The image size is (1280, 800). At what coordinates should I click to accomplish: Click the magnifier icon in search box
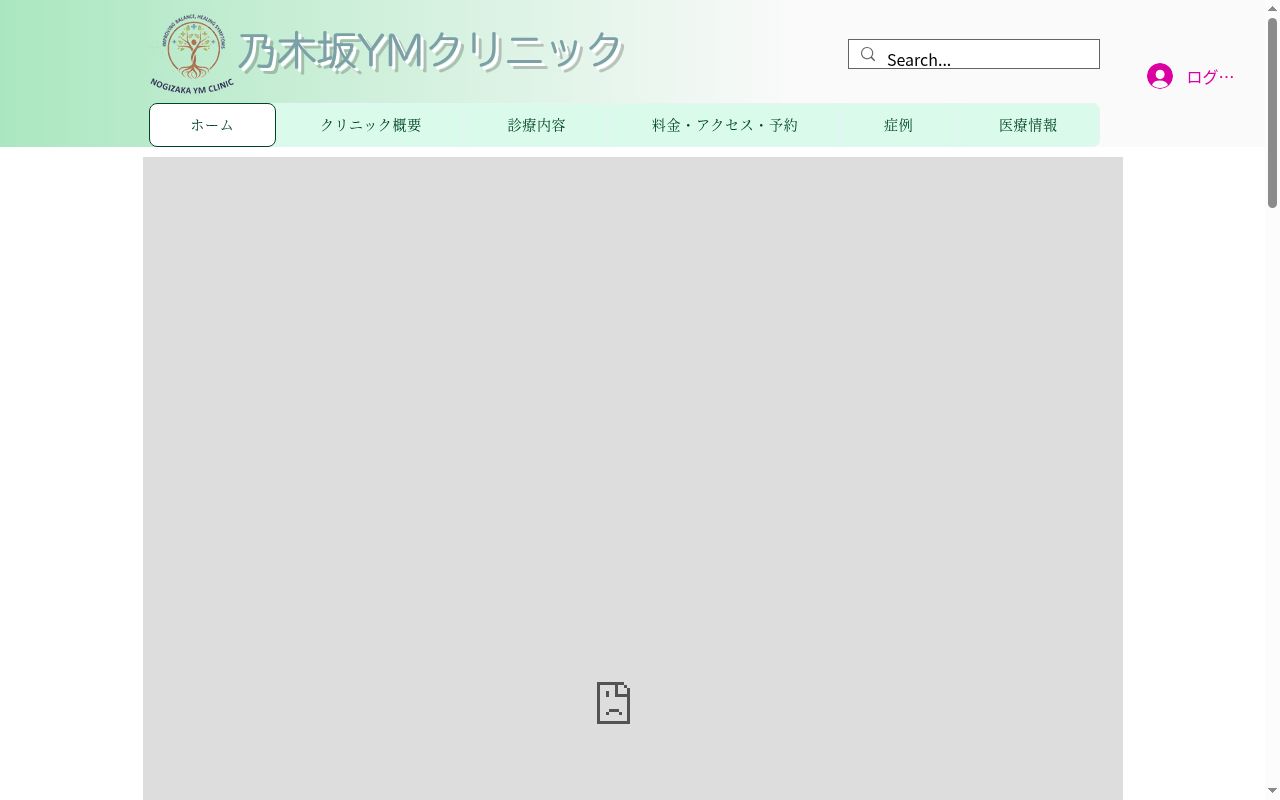(868, 54)
